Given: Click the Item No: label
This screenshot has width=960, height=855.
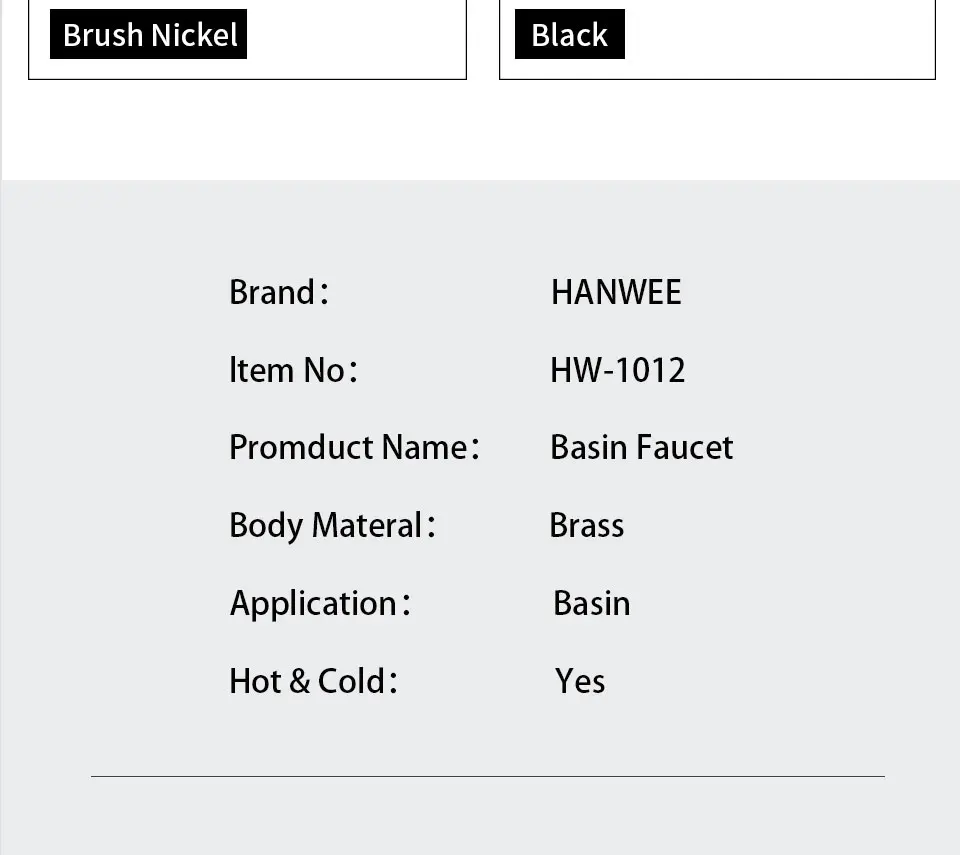Looking at the screenshot, I should coord(292,370).
